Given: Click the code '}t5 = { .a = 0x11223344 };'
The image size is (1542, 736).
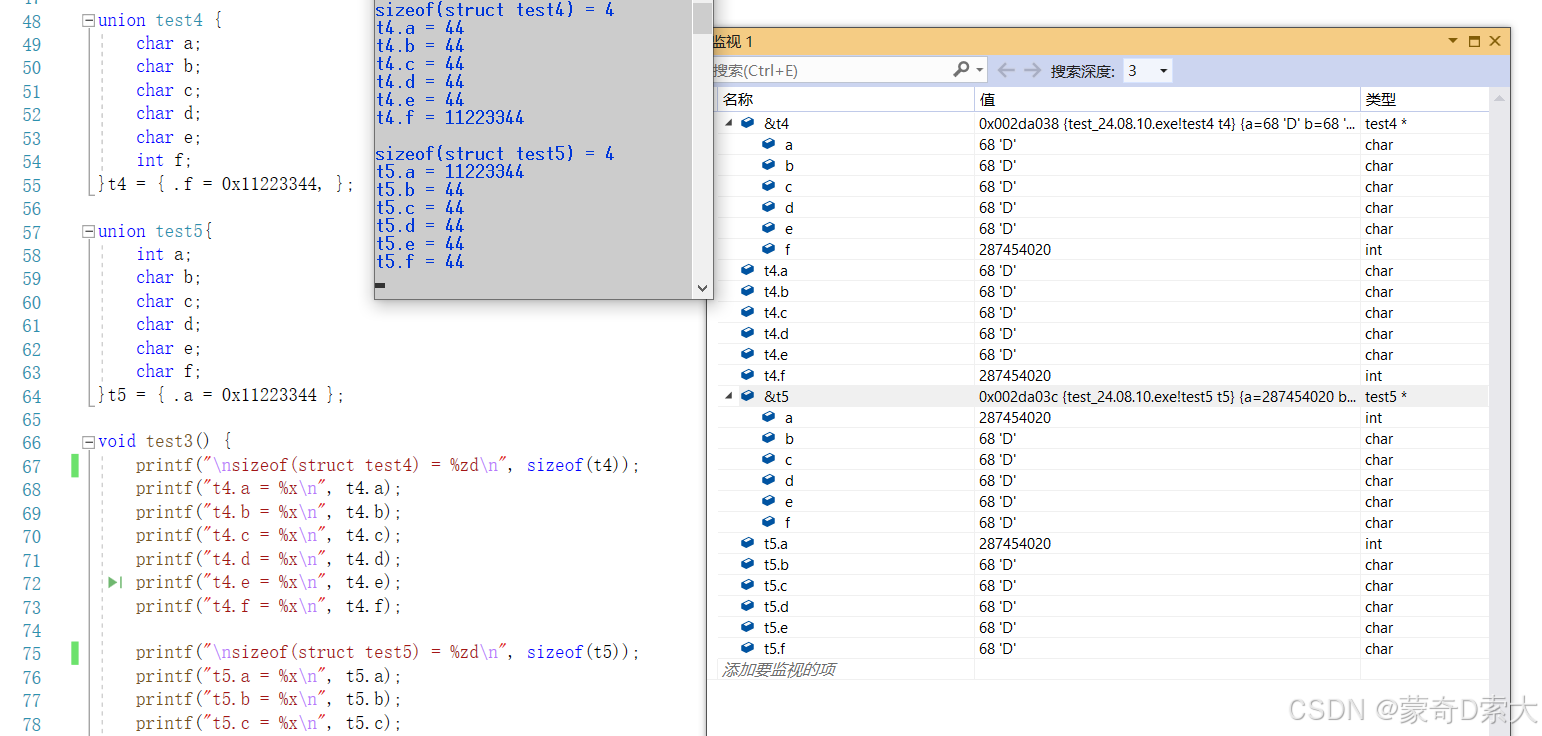Looking at the screenshot, I should click(x=221, y=395).
